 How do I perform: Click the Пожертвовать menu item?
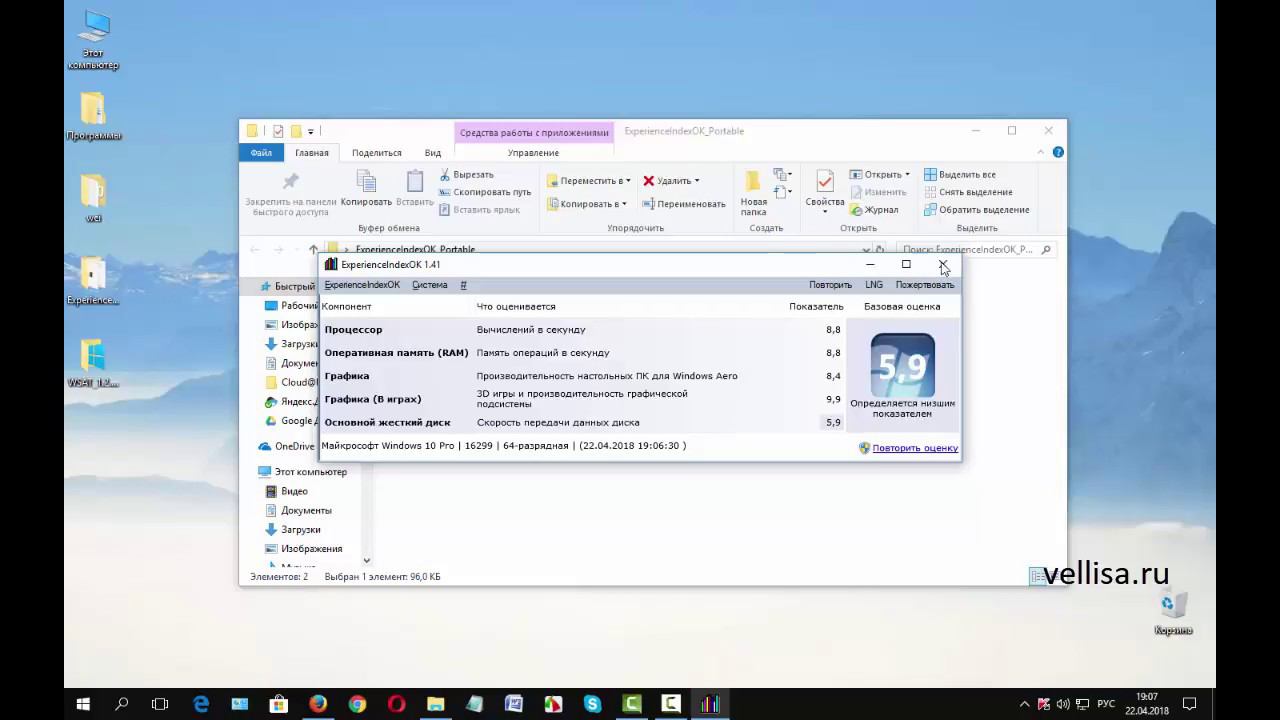[925, 285]
